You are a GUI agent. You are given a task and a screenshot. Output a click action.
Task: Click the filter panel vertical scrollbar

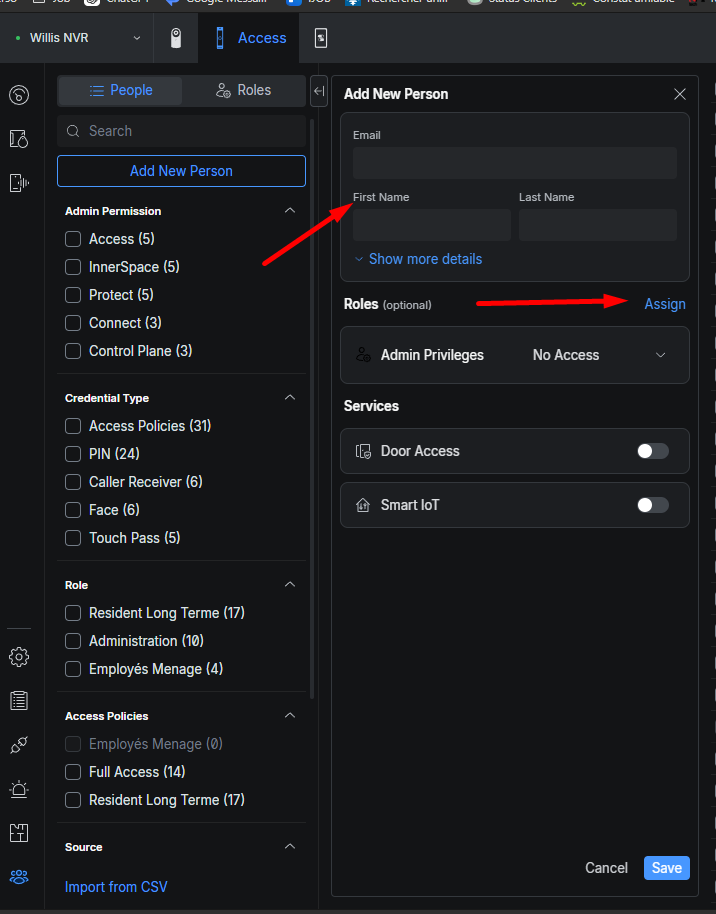(313, 408)
